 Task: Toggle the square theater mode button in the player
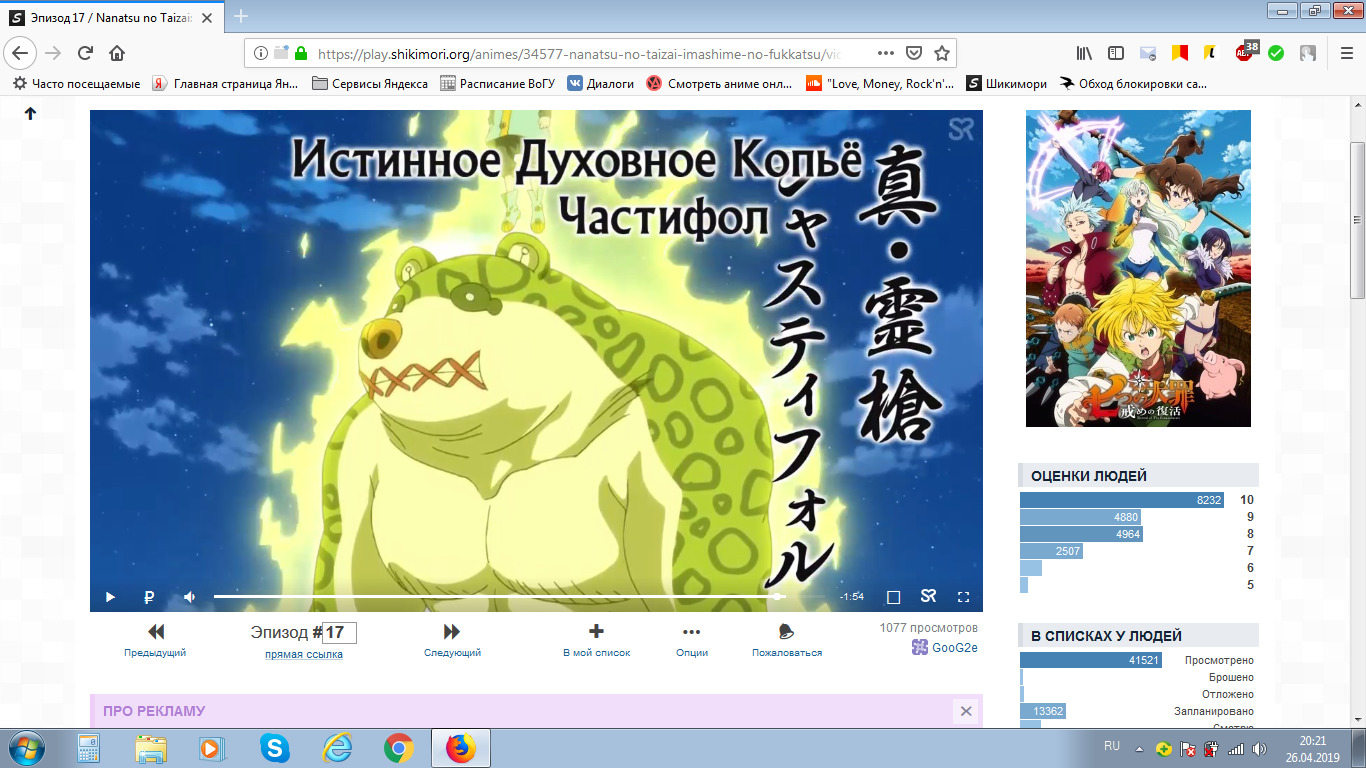click(x=894, y=597)
